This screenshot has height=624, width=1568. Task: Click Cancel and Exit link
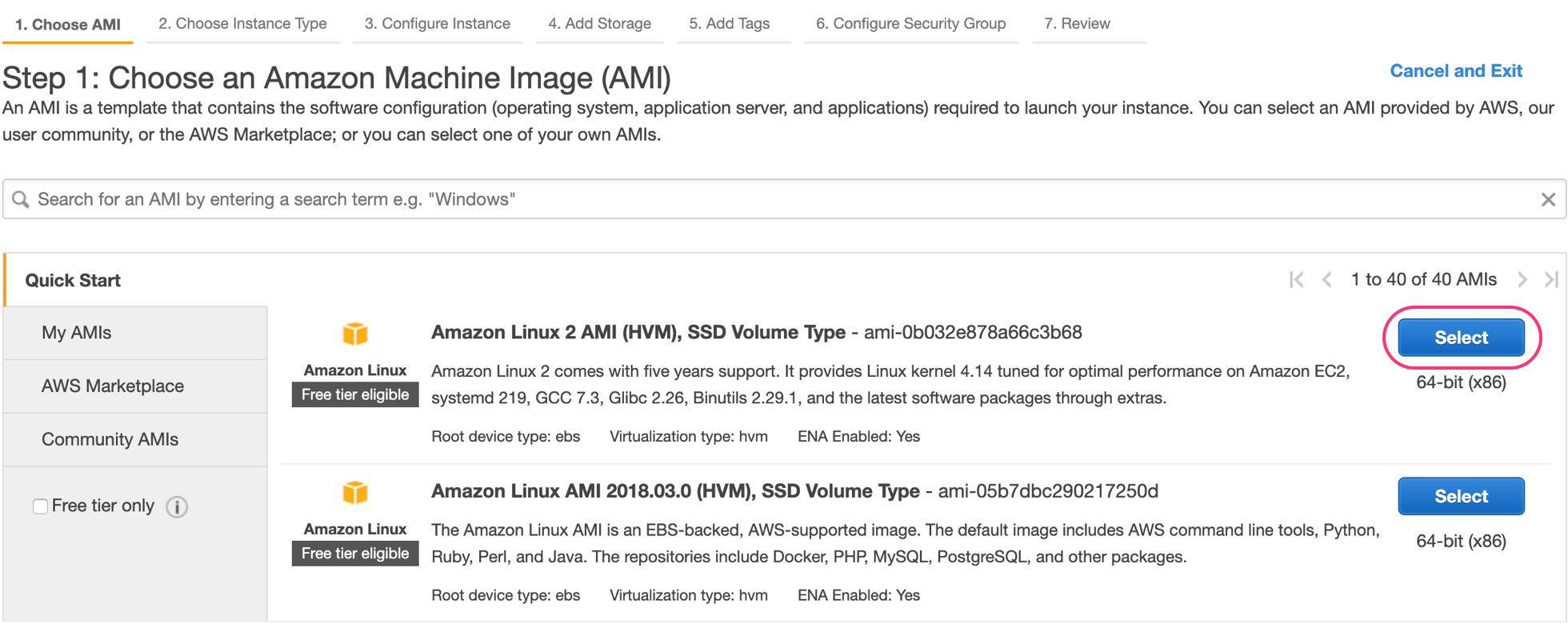[1455, 71]
